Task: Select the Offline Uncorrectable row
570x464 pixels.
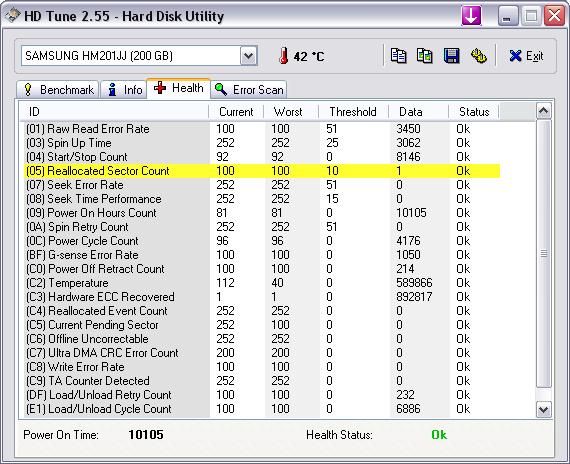Action: 262,339
